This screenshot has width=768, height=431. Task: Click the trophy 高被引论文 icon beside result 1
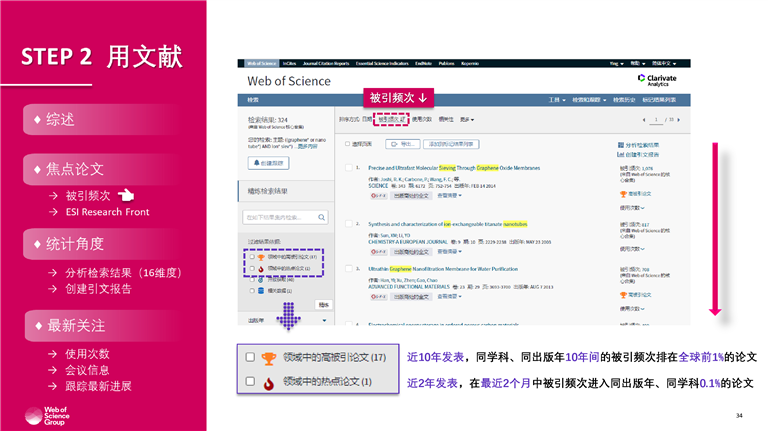click(x=623, y=194)
